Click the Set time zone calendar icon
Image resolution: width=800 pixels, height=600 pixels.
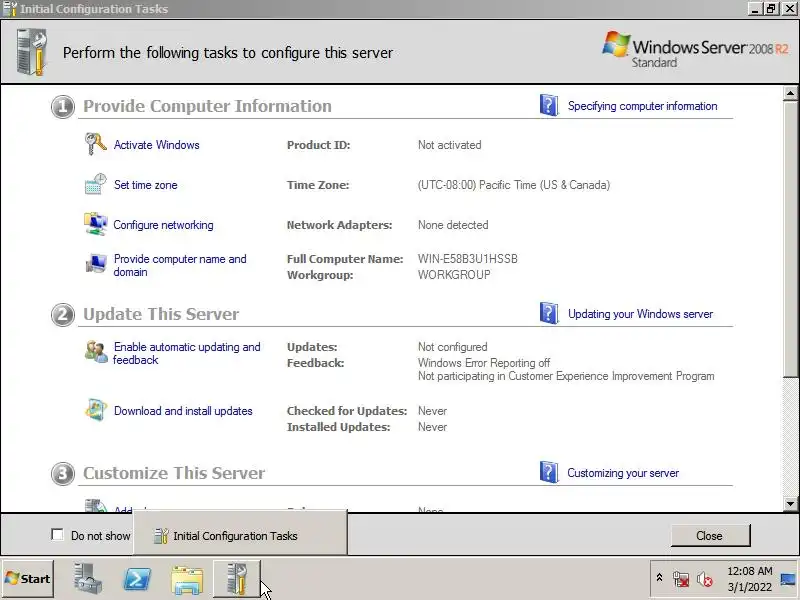click(x=95, y=184)
